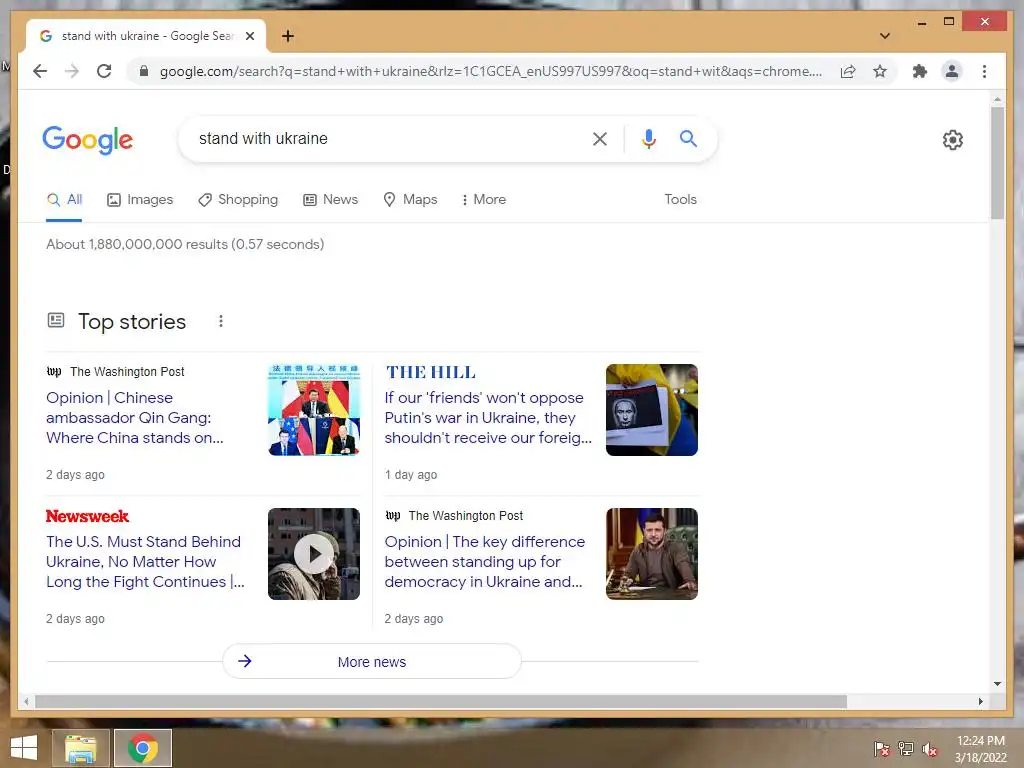Click the Chinese ambassador article thumbnail
The width and height of the screenshot is (1024, 768).
point(314,409)
